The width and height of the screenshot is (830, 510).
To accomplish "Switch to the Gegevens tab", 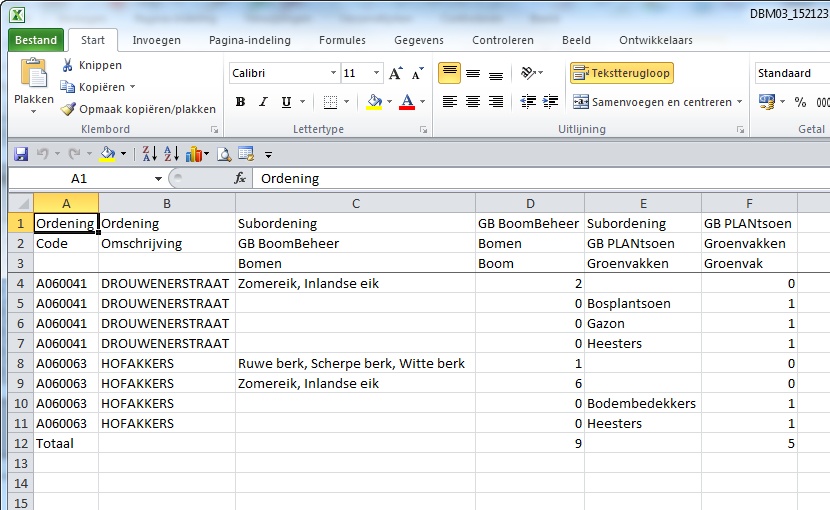I will click(419, 40).
